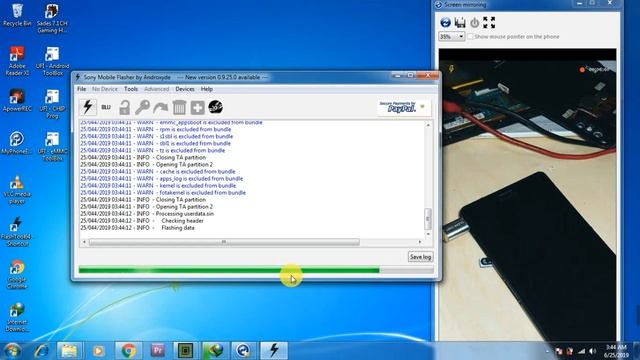Select the 'tz is excluded from bundle' line
The height and width of the screenshot is (360, 640).
click(152, 150)
